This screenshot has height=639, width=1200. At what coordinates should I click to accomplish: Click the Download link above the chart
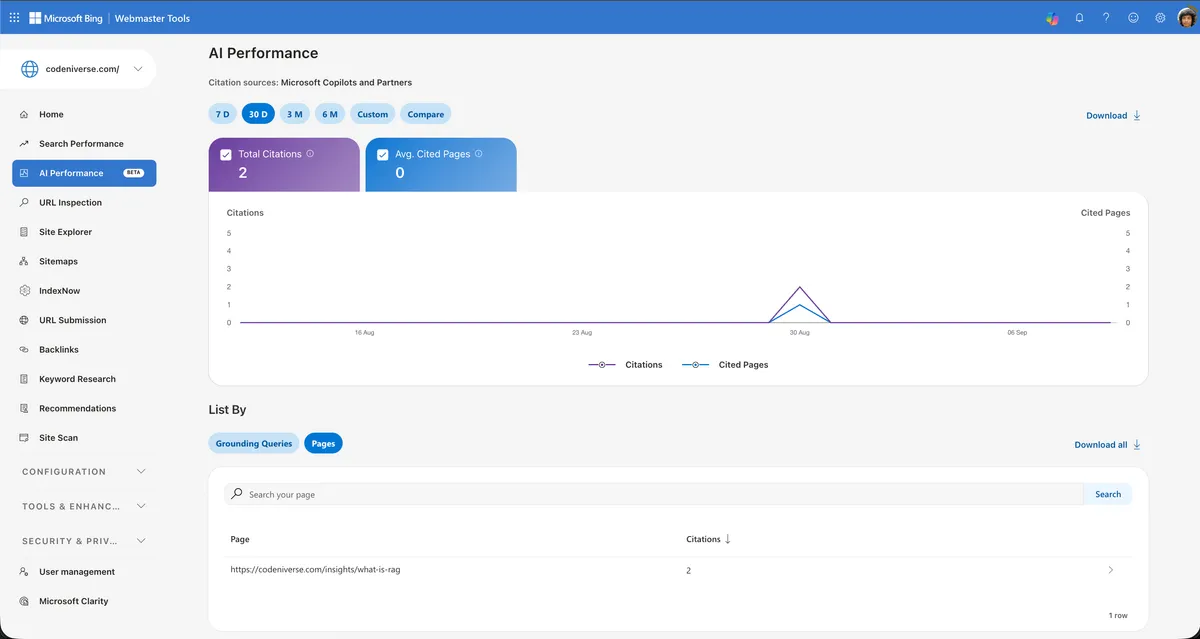point(1114,116)
